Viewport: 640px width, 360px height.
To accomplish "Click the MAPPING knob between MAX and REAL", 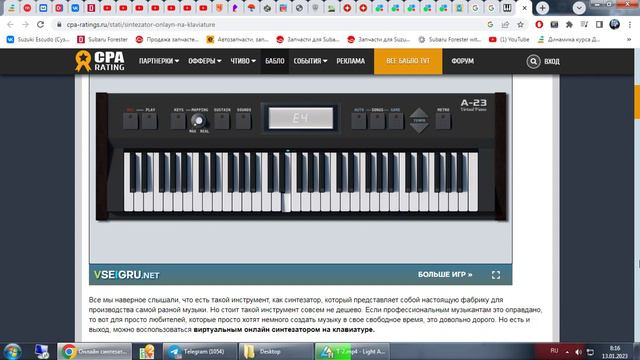I will 198,121.
